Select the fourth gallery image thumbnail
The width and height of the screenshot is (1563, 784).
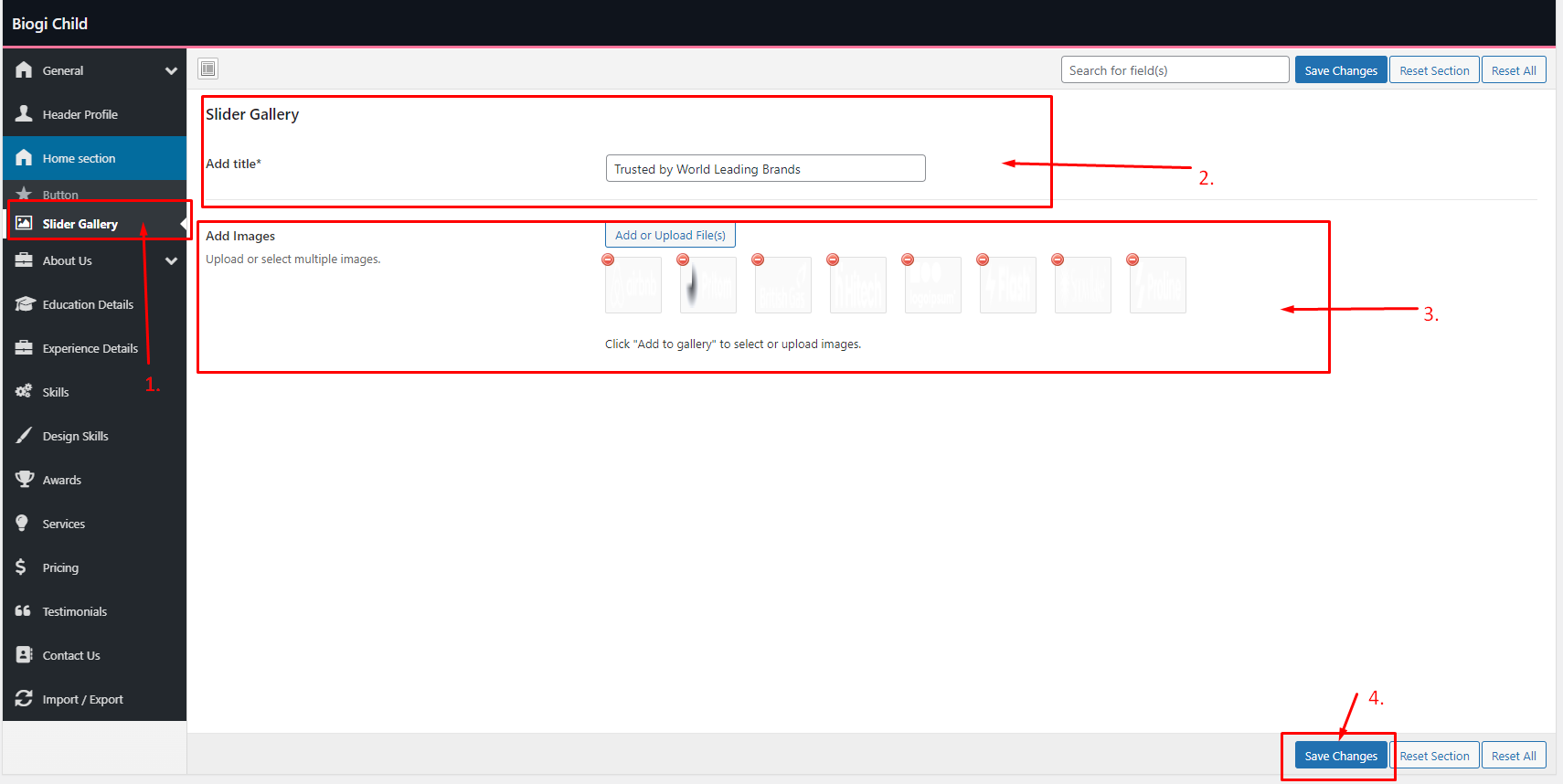coord(858,285)
